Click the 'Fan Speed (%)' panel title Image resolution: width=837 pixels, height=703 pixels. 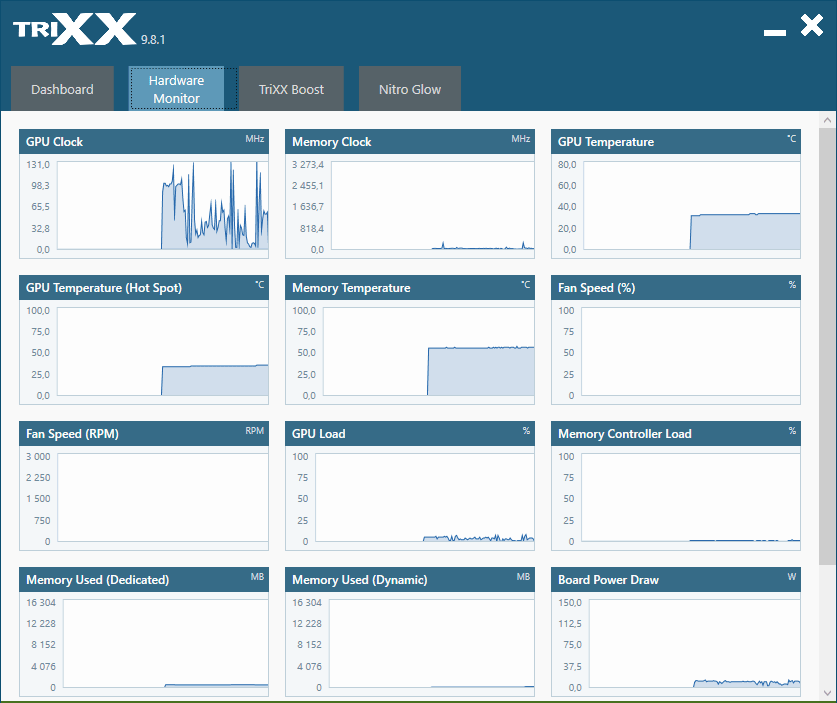[596, 288]
